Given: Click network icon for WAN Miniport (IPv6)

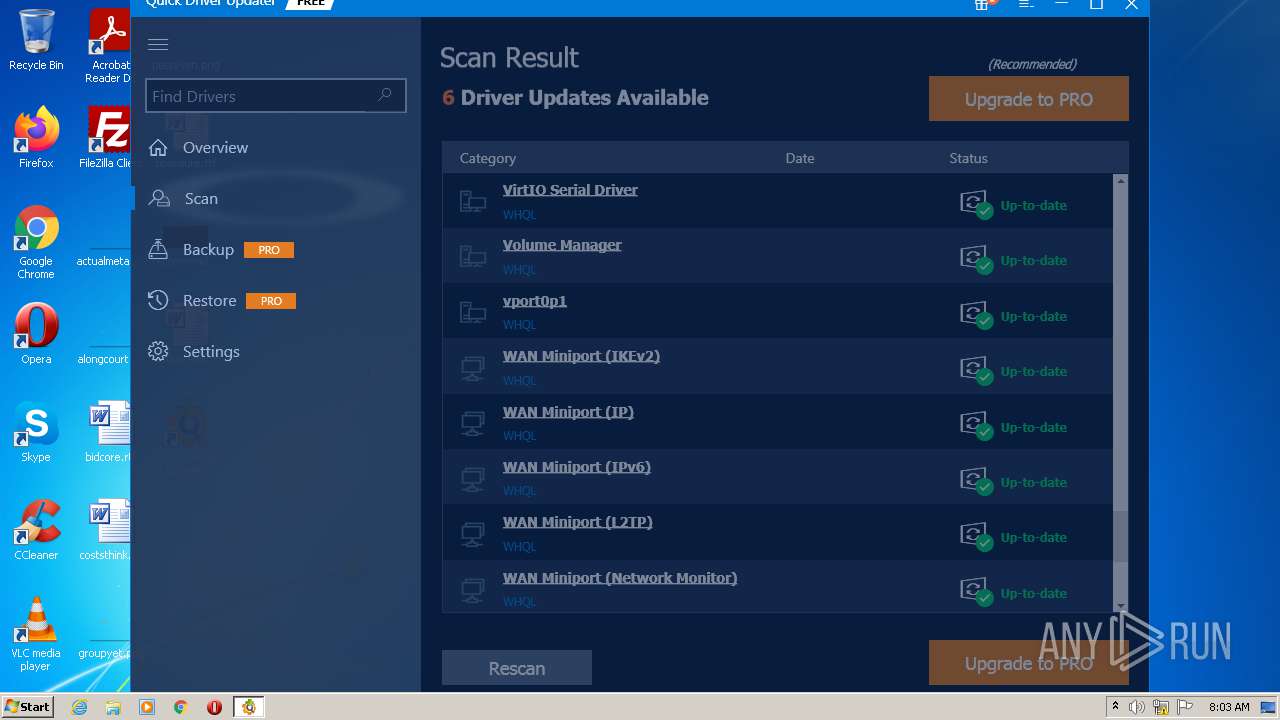Looking at the screenshot, I should 473,479.
